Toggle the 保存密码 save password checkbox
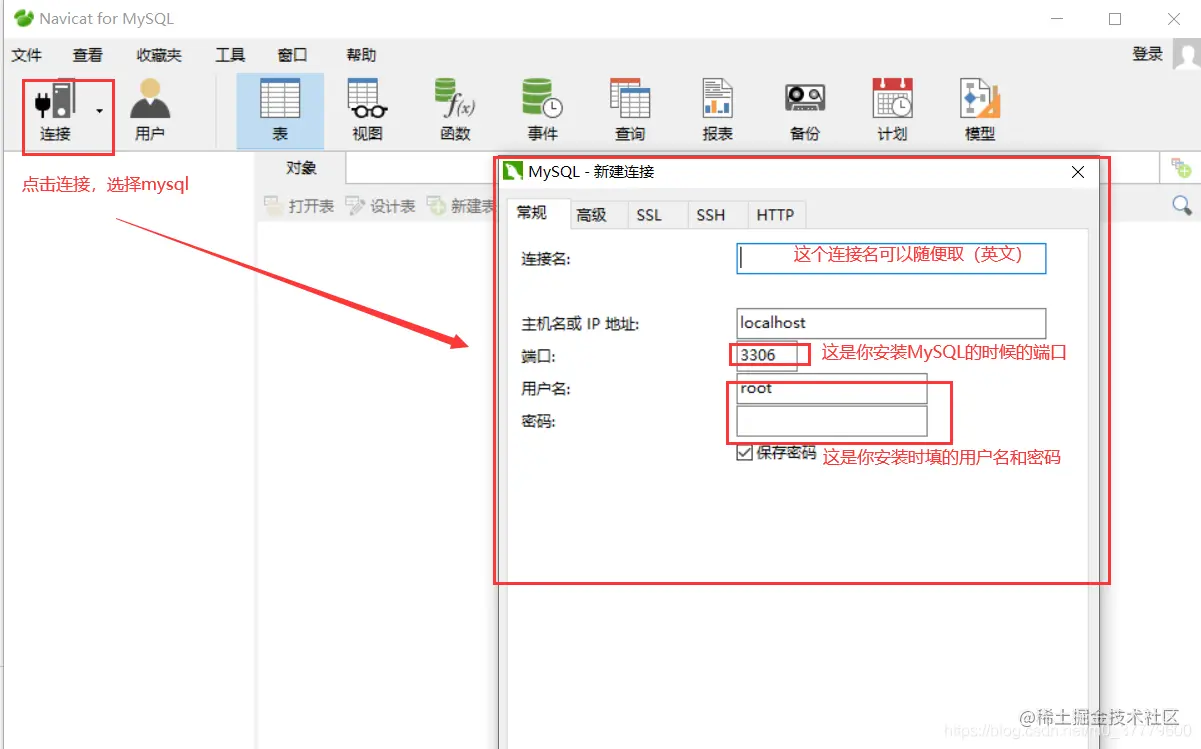Viewport: 1201px width, 749px height. (744, 453)
